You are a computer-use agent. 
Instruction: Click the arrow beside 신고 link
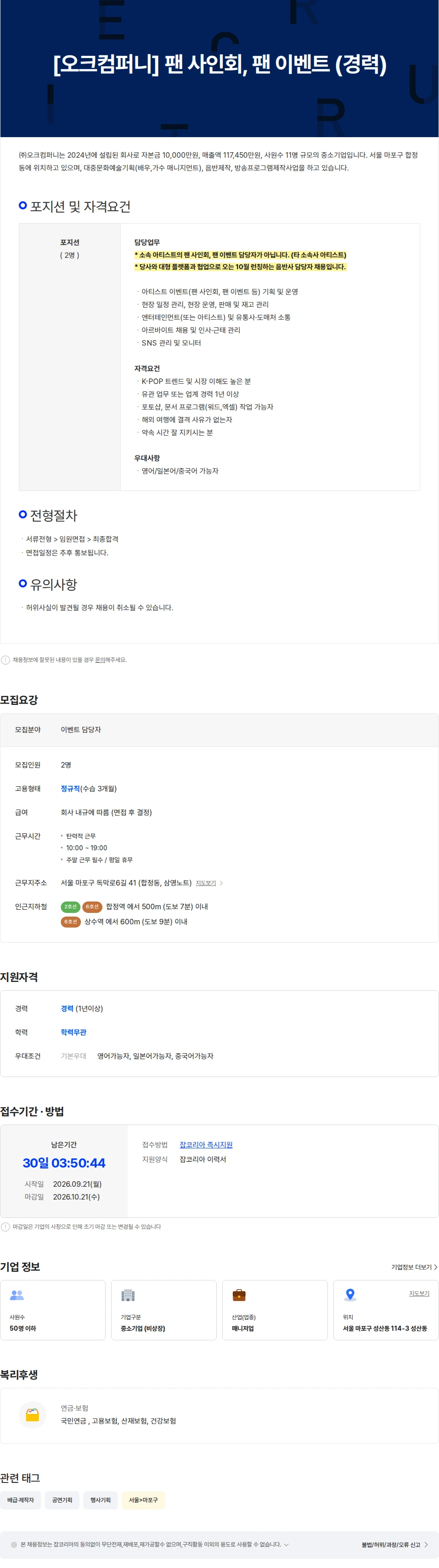click(426, 1545)
